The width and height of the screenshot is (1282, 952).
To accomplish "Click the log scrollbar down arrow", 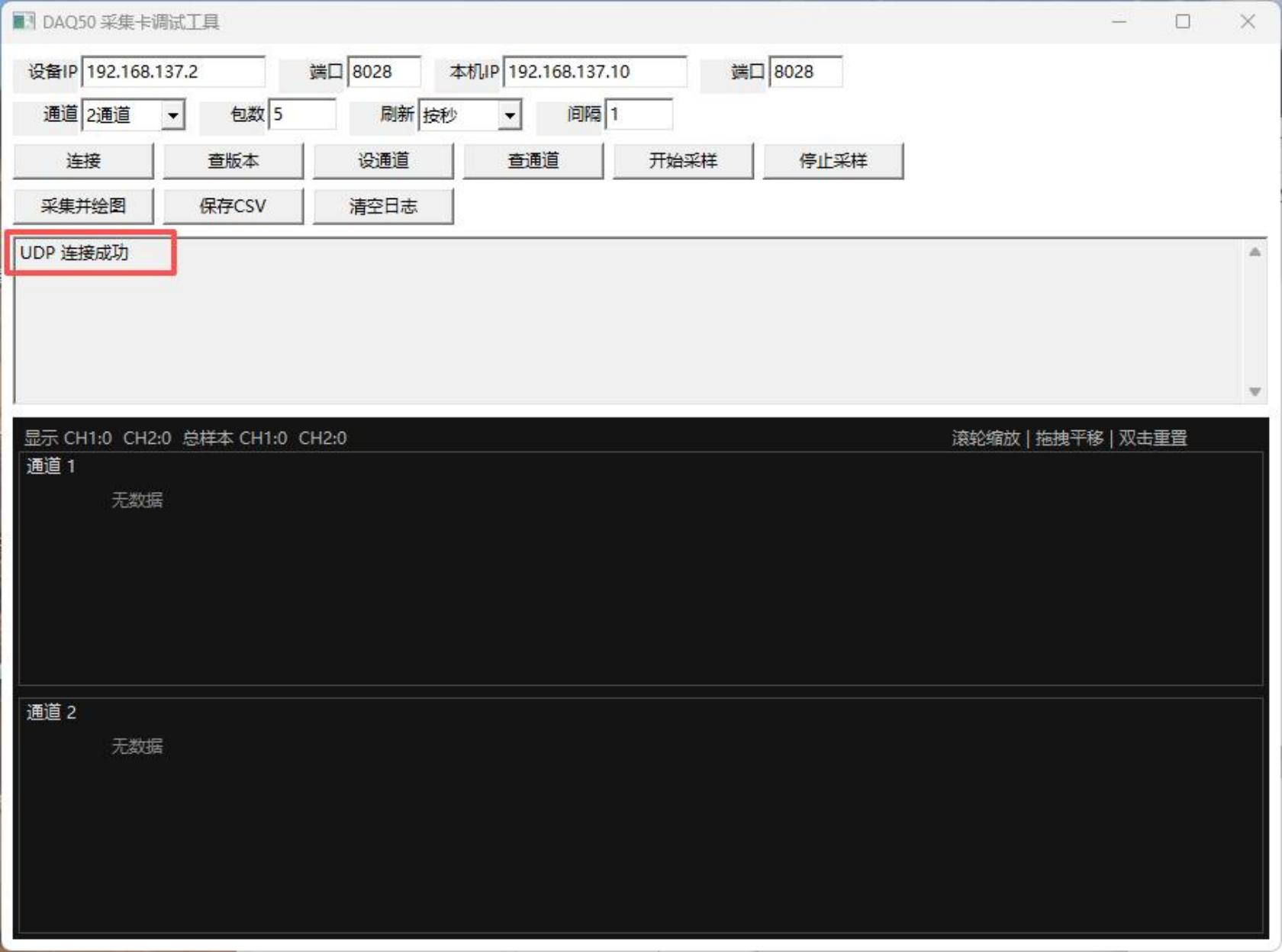I will click(x=1255, y=391).
